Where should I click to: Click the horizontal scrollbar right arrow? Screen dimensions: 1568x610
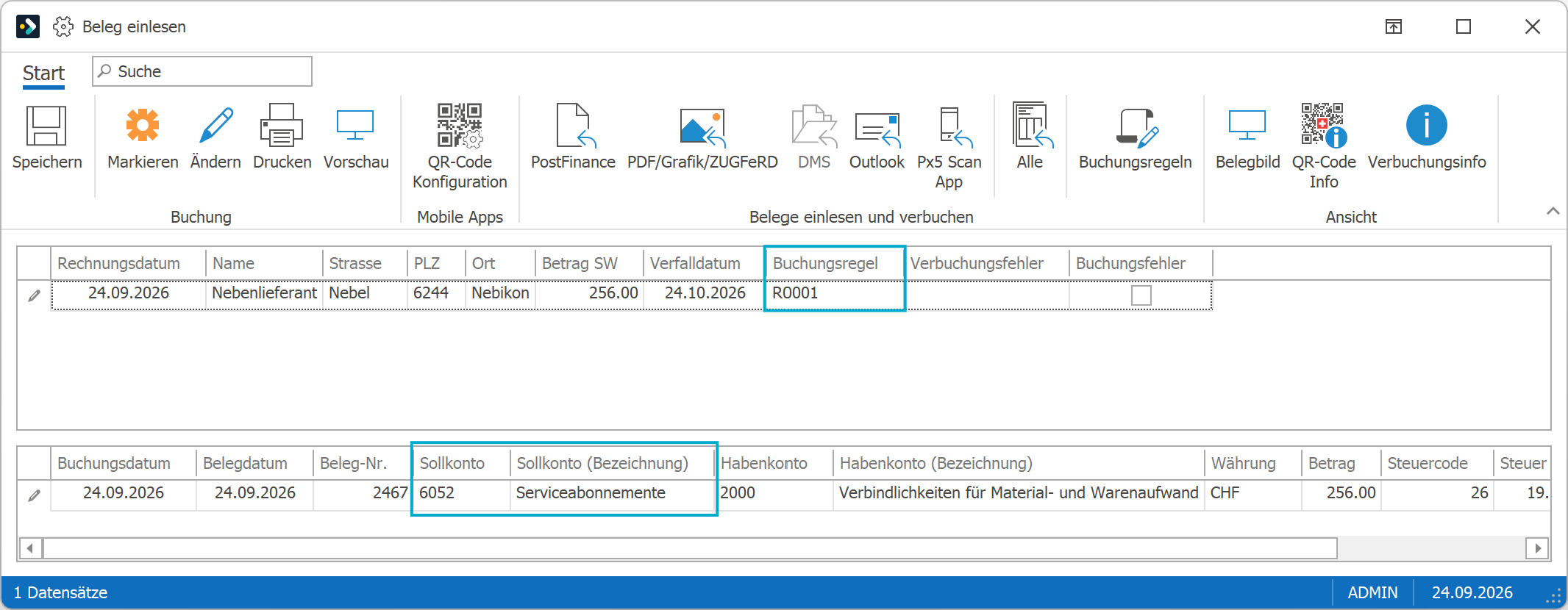tap(1538, 548)
